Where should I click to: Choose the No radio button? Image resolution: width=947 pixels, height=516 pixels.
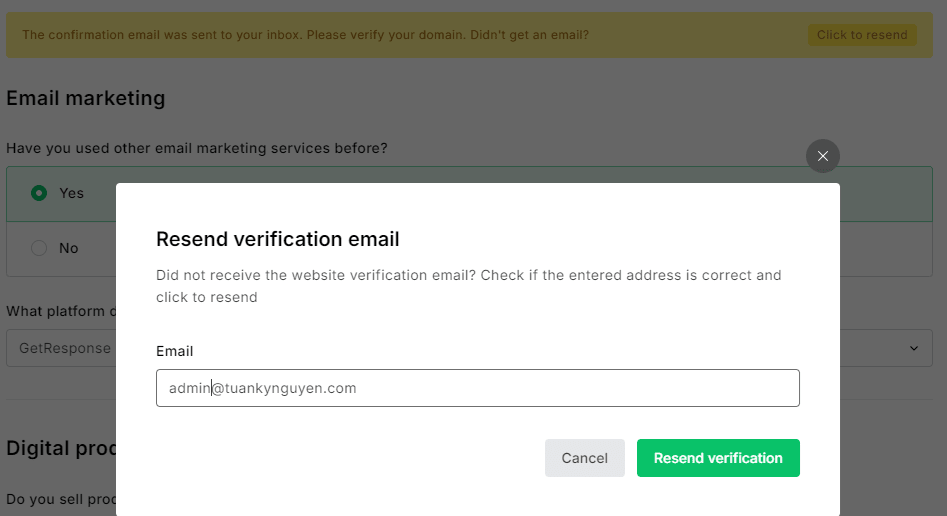[x=39, y=248]
